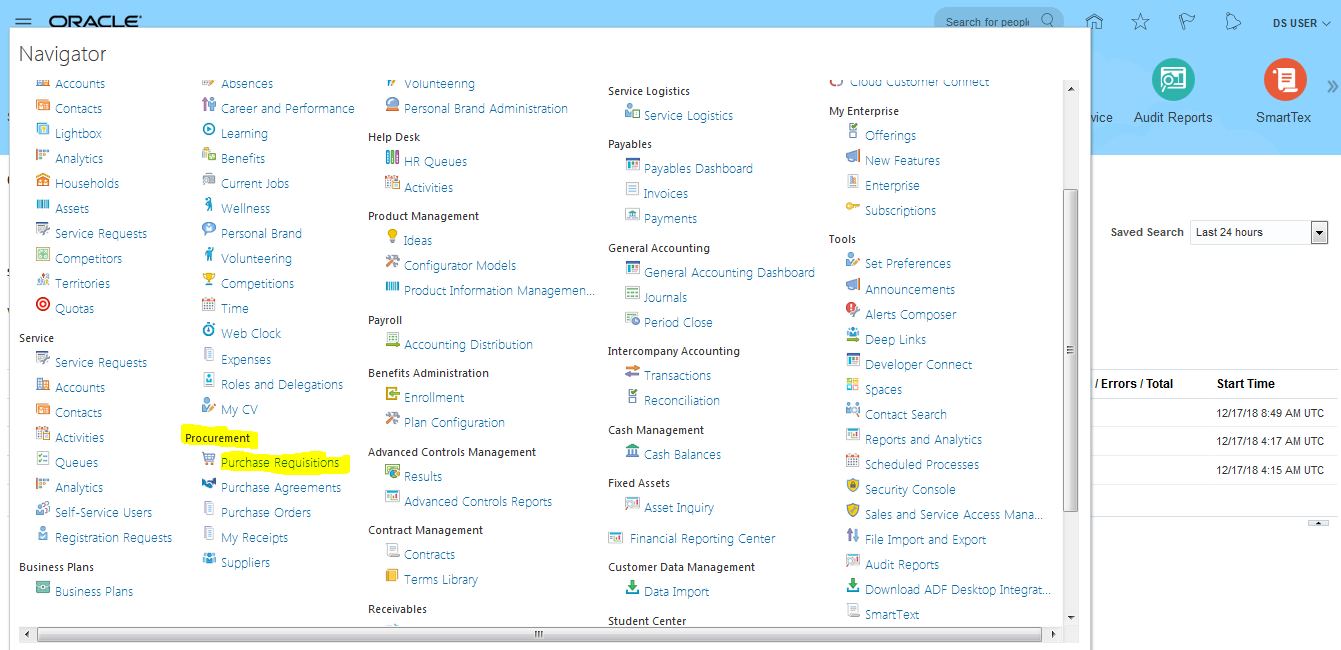Click the Enrollment icon under Benefits Administration
Screen dimensions: 1341x650
(x=392, y=395)
